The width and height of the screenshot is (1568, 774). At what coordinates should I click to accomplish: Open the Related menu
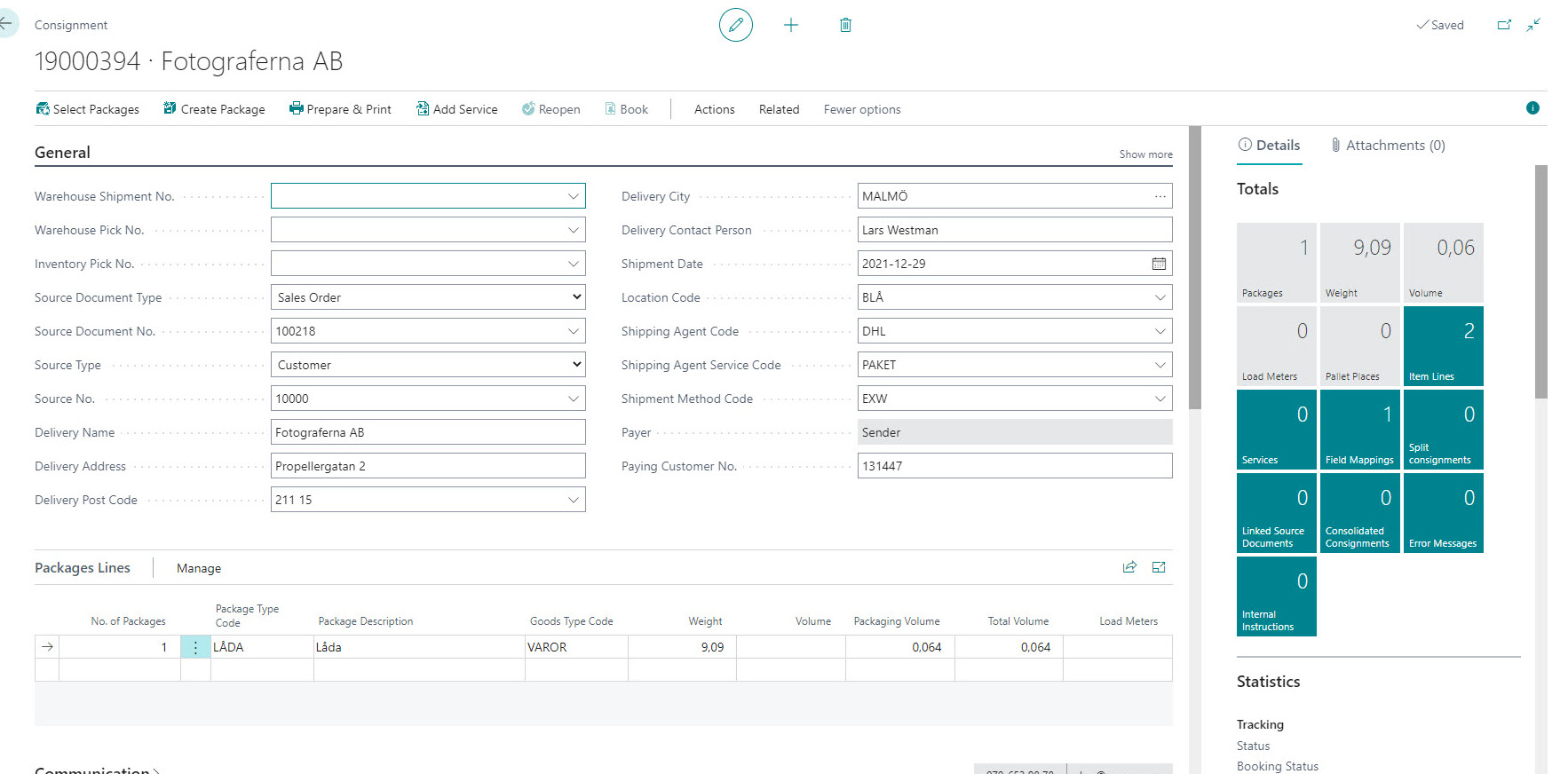pos(779,109)
